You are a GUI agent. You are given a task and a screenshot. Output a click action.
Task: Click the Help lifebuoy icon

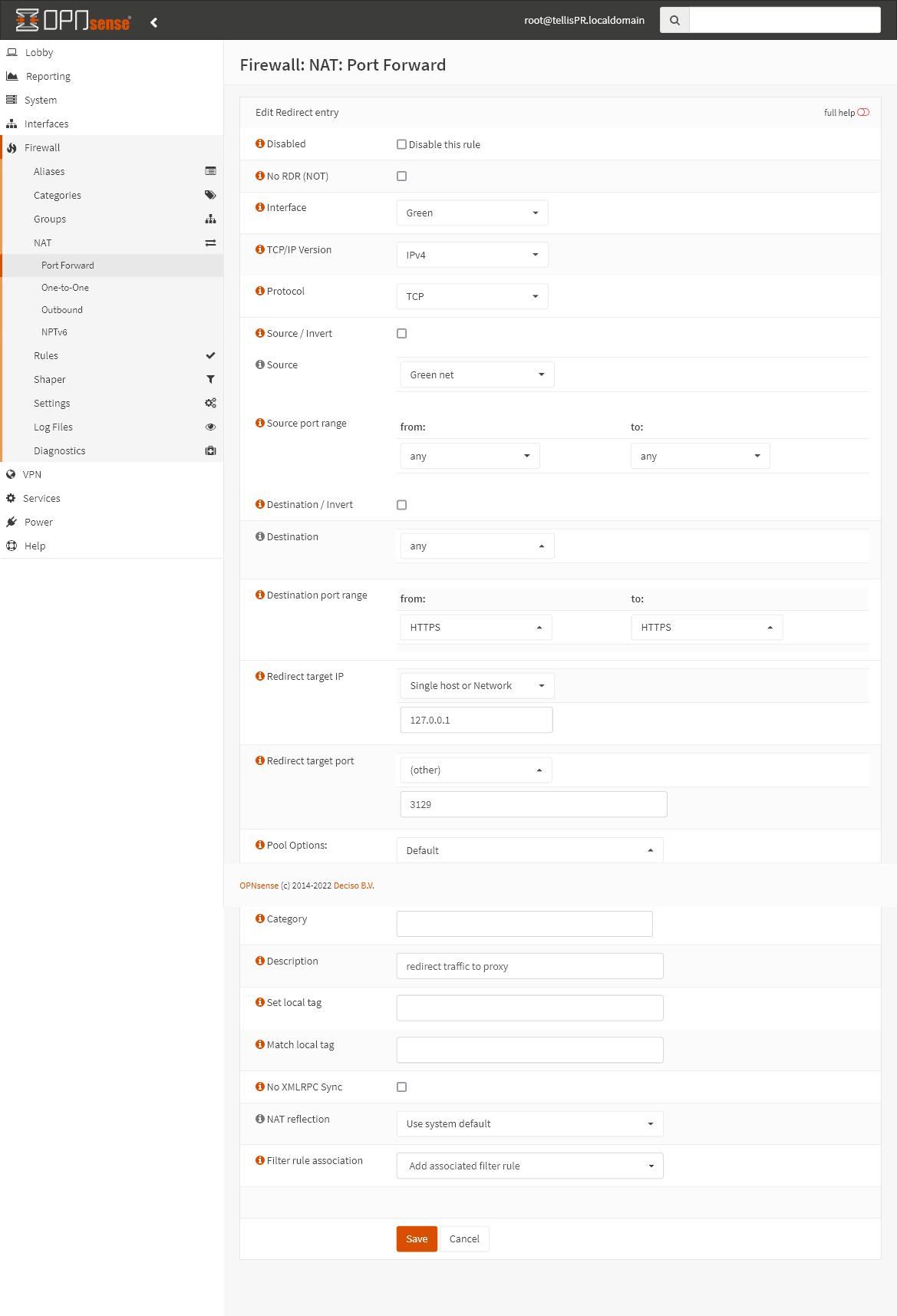pyautogui.click(x=12, y=546)
